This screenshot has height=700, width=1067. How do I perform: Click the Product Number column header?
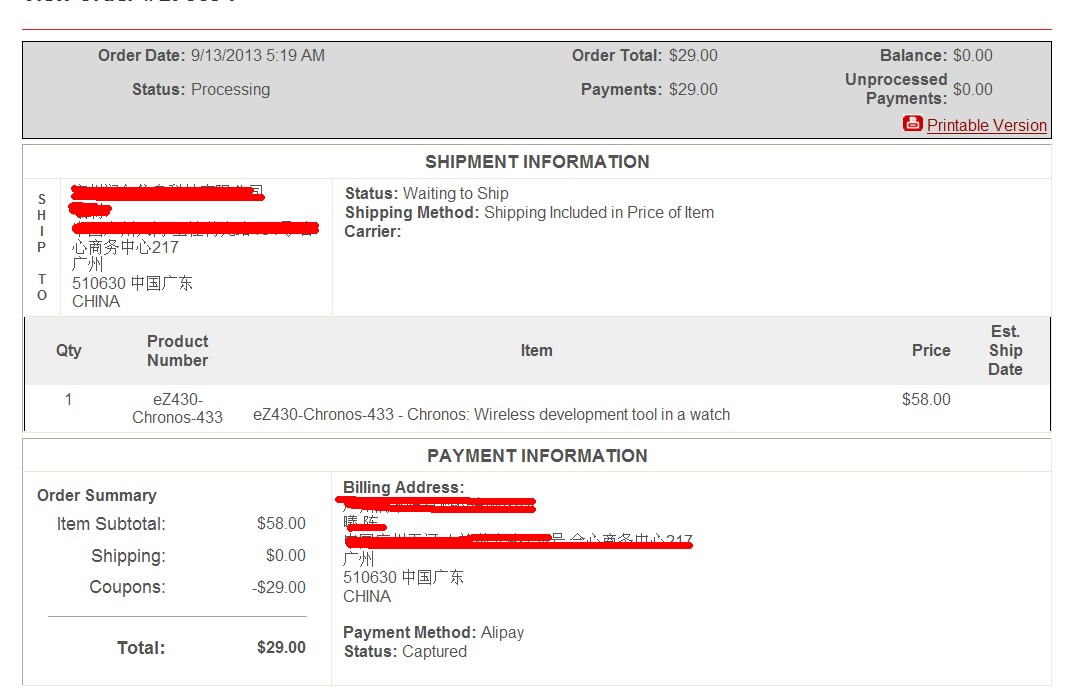pos(177,351)
